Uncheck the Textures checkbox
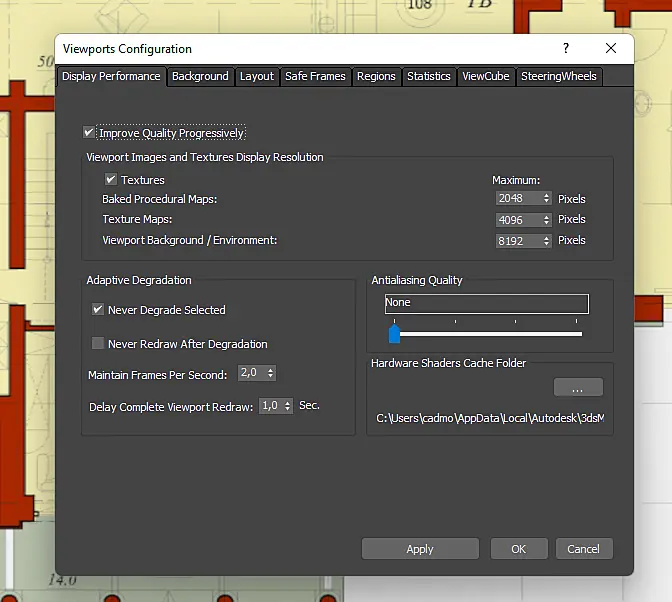The height and width of the screenshot is (602, 672). click(111, 179)
